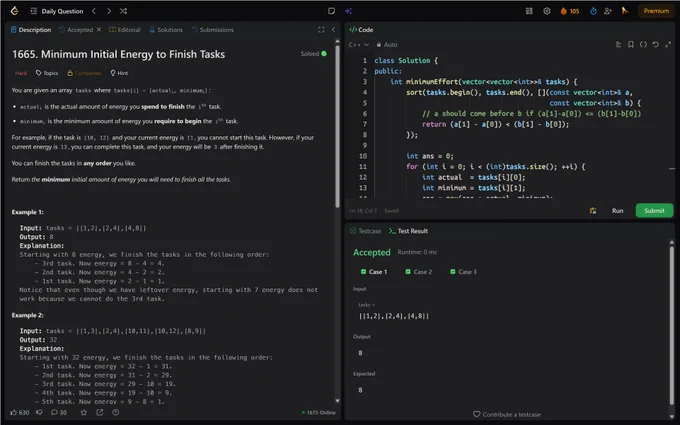Start the stopwatch timer icon
This screenshot has width=680, height=425.
click(x=593, y=11)
